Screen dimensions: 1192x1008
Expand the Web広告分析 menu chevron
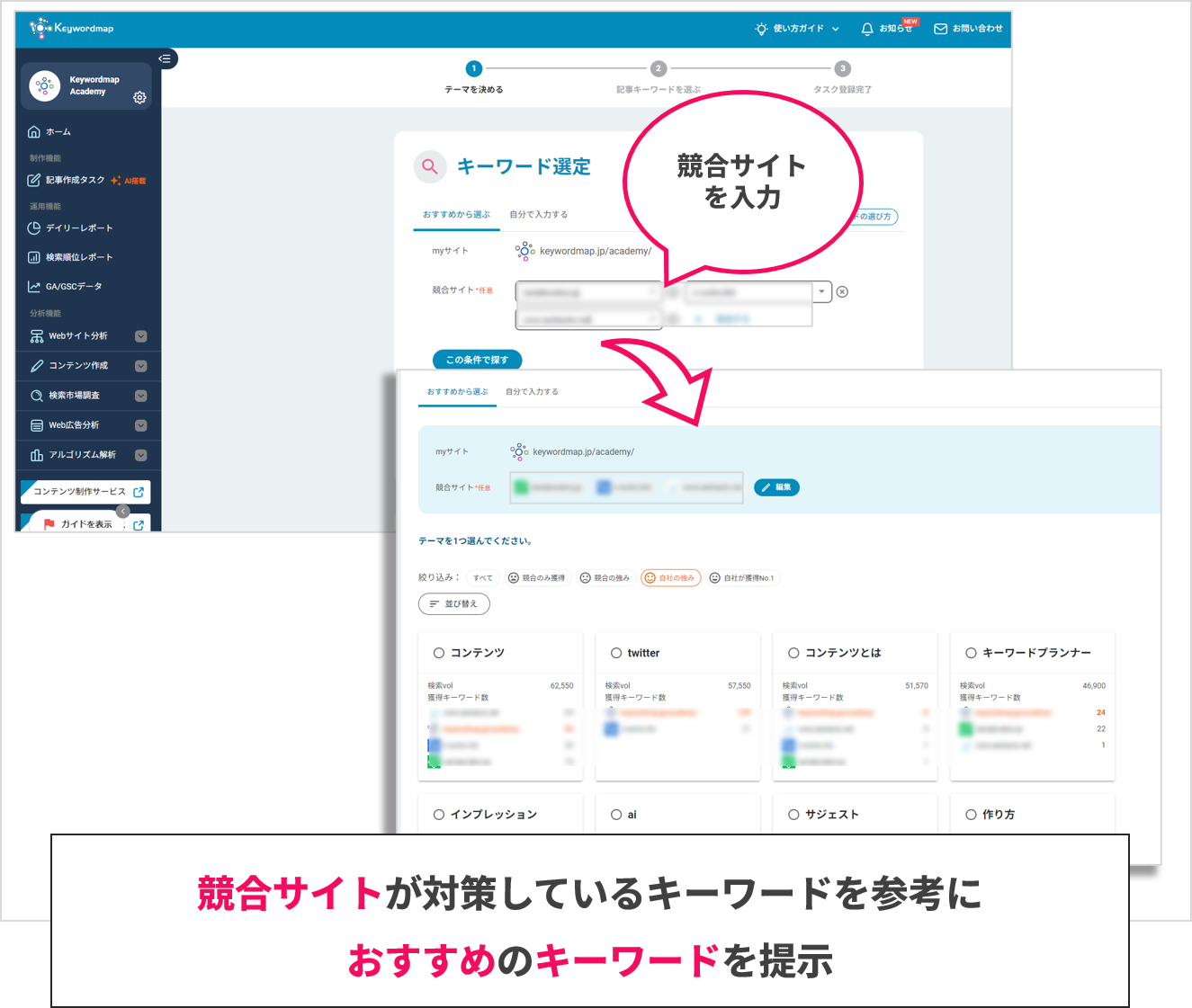click(x=141, y=425)
